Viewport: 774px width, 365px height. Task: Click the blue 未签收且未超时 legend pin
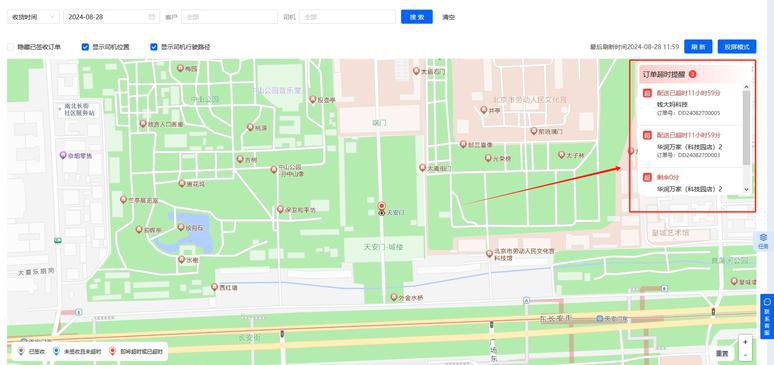pos(56,351)
